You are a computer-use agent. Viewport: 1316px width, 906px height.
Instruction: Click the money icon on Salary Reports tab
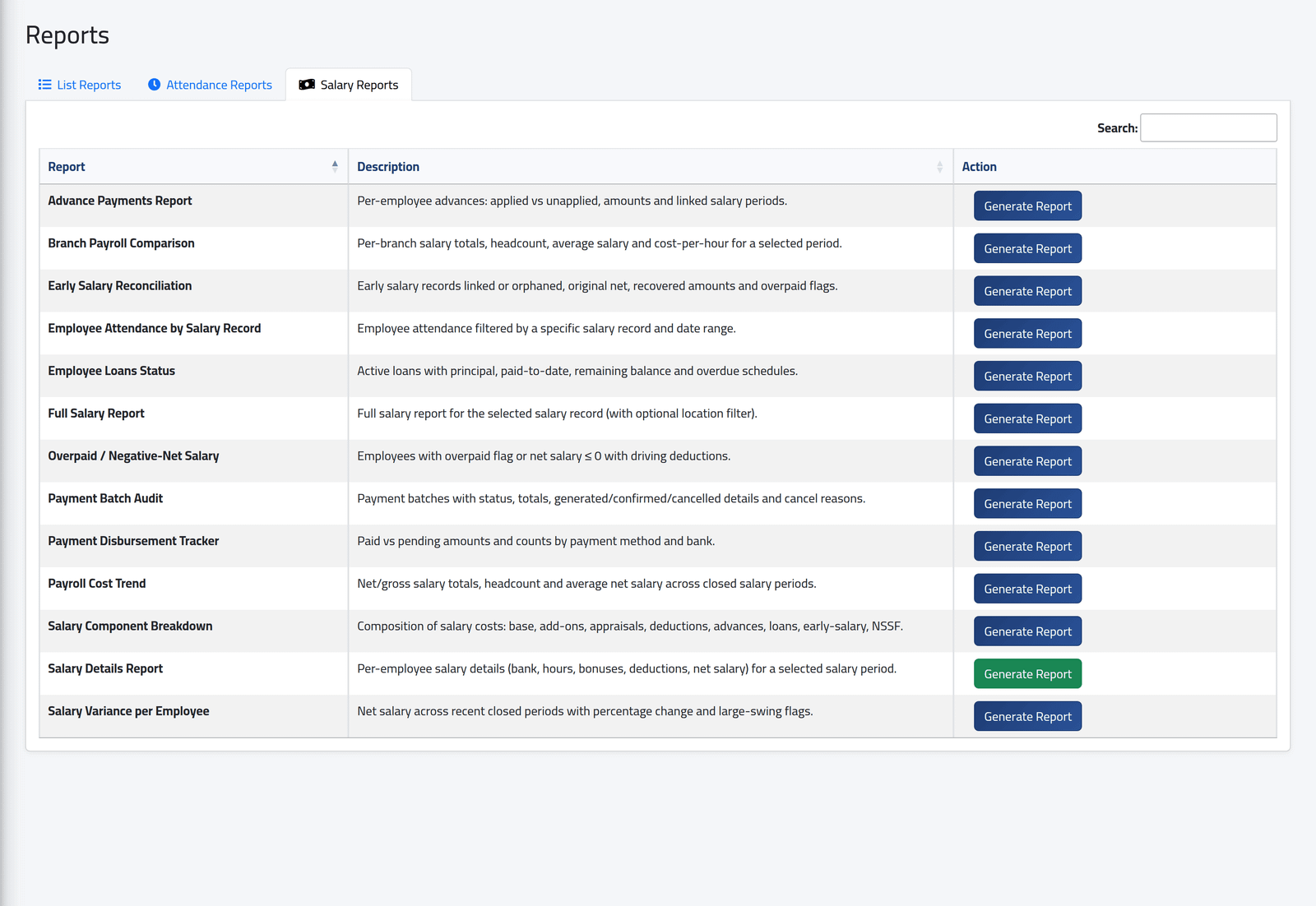307,85
